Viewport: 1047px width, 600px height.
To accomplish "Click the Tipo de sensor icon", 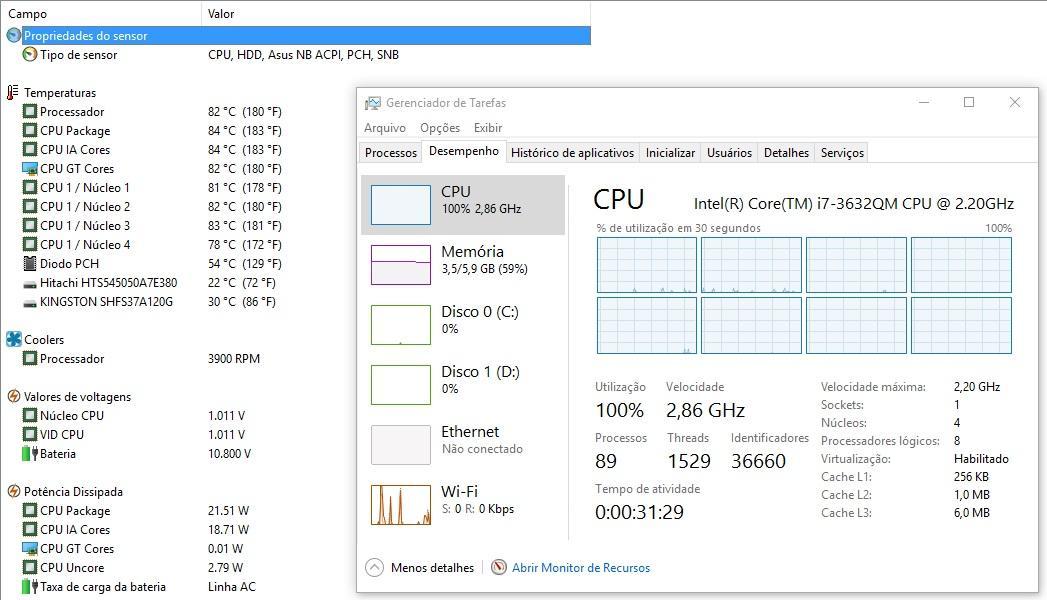I will pos(29,54).
